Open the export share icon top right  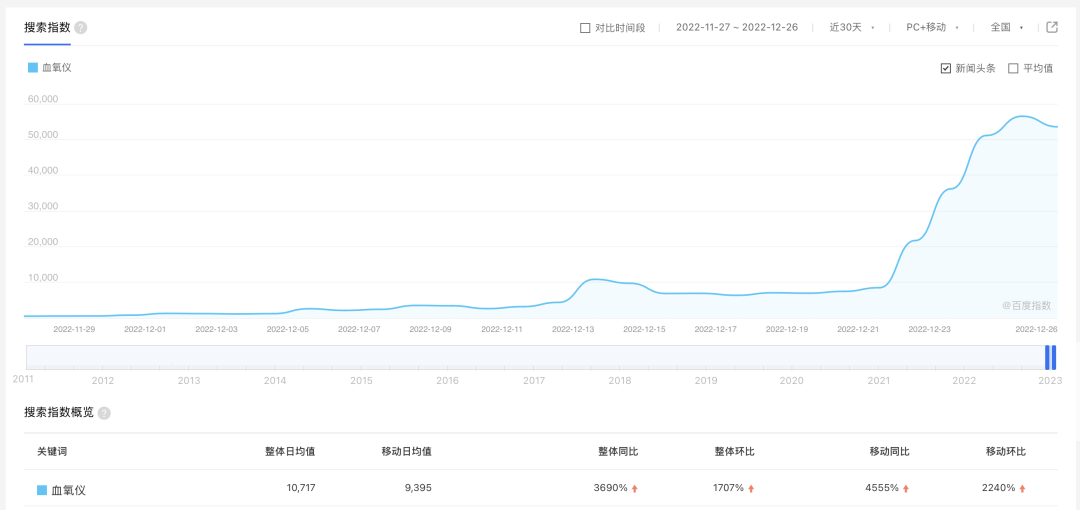tap(1052, 28)
